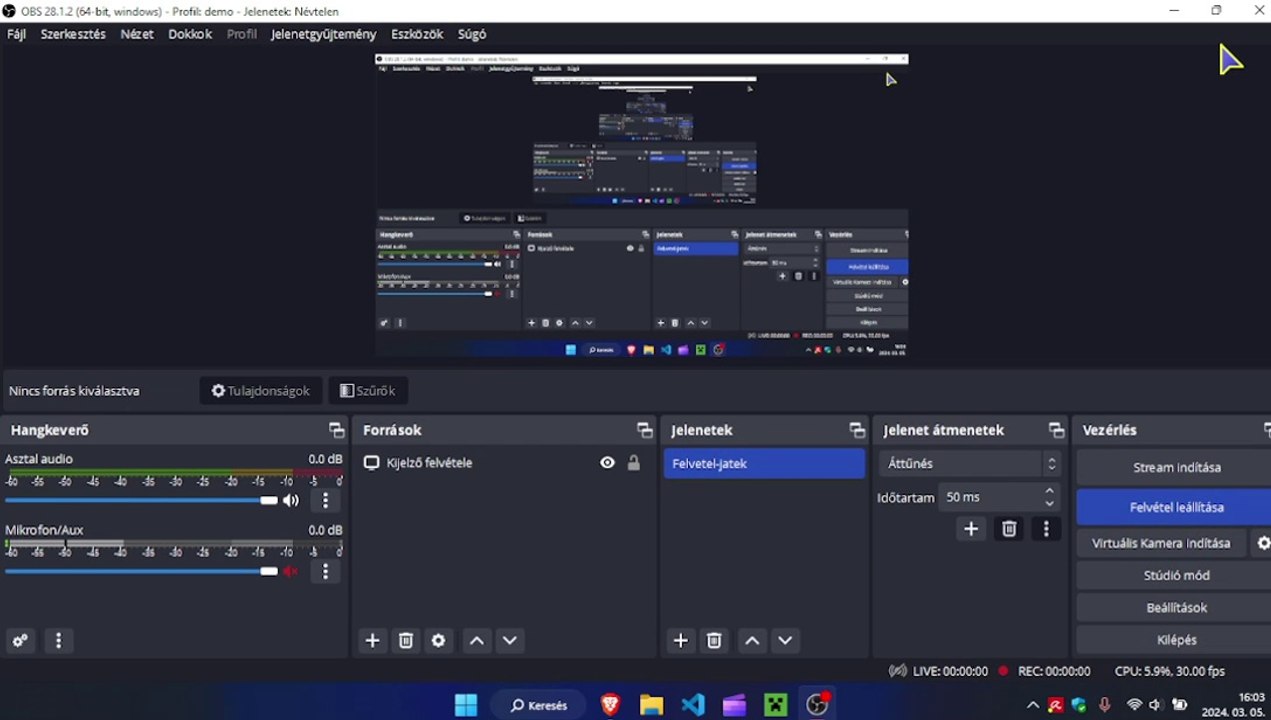
Task: Open source properties gear icon
Action: pyautogui.click(x=438, y=641)
